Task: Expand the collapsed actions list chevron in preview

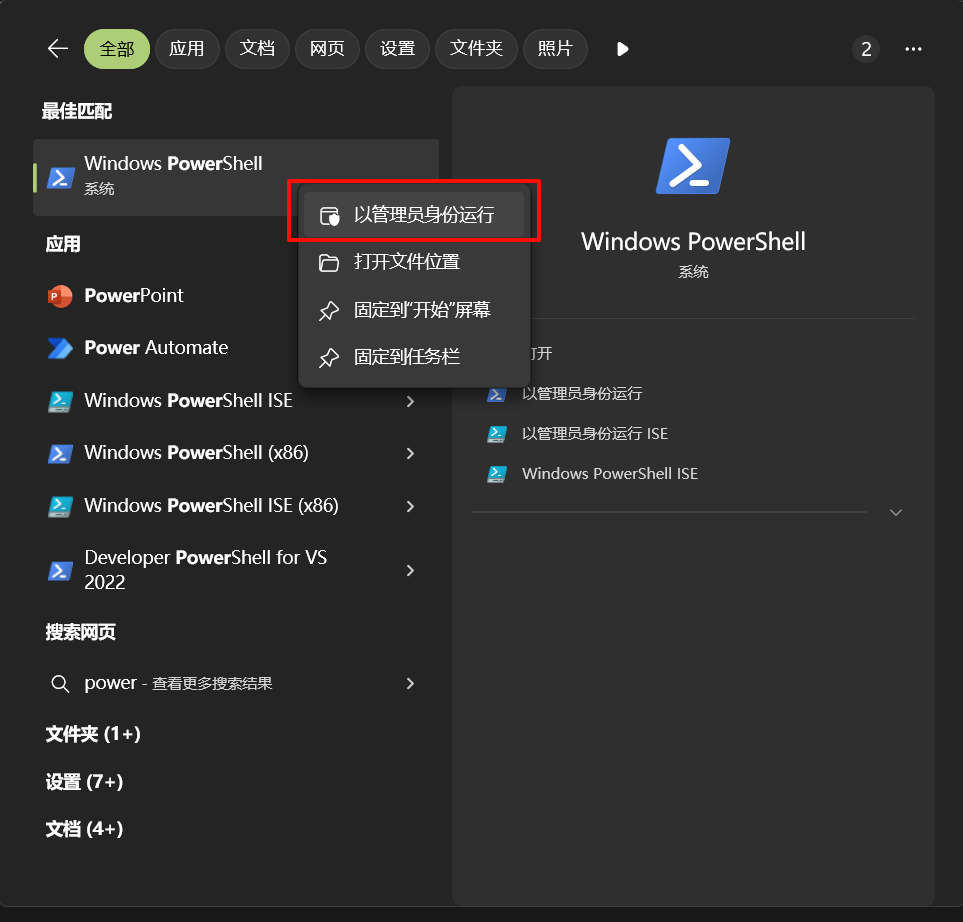Action: [895, 512]
